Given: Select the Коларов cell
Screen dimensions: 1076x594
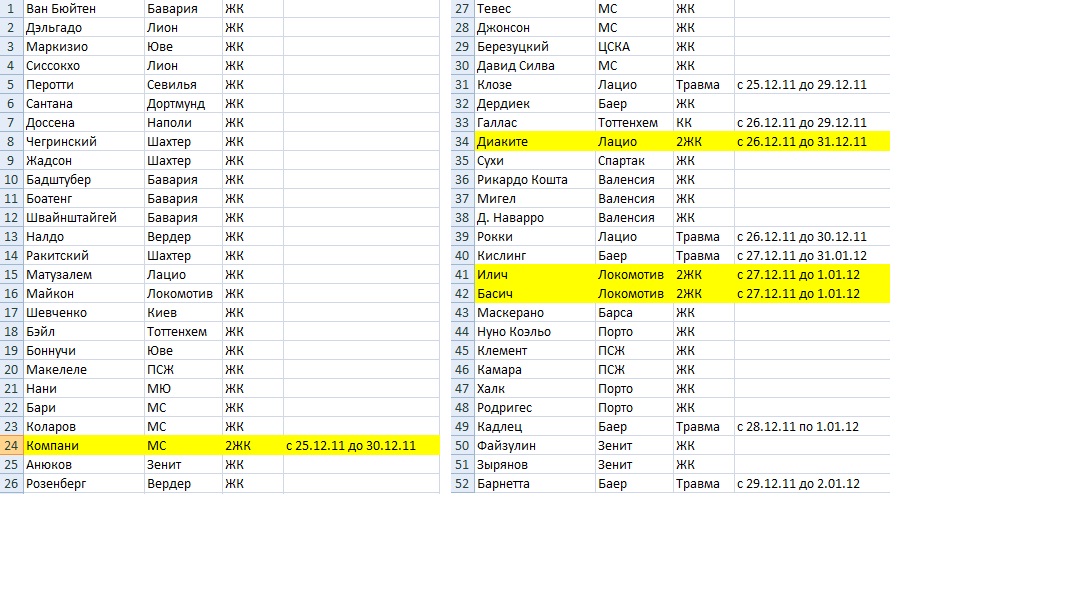Looking at the screenshot, I should tap(84, 426).
